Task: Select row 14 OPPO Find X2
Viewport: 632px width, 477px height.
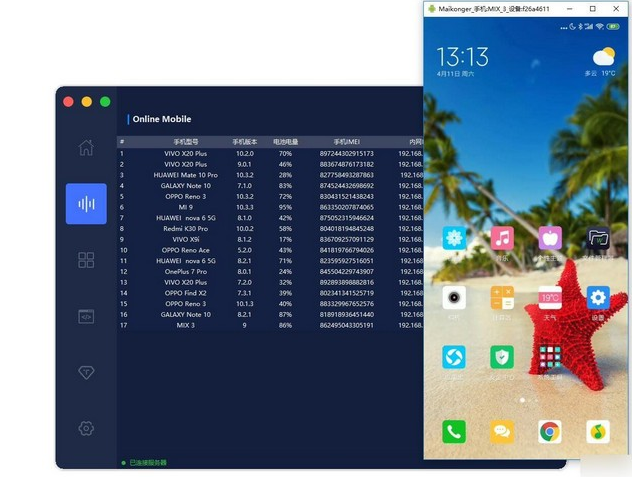Action: coord(270,293)
